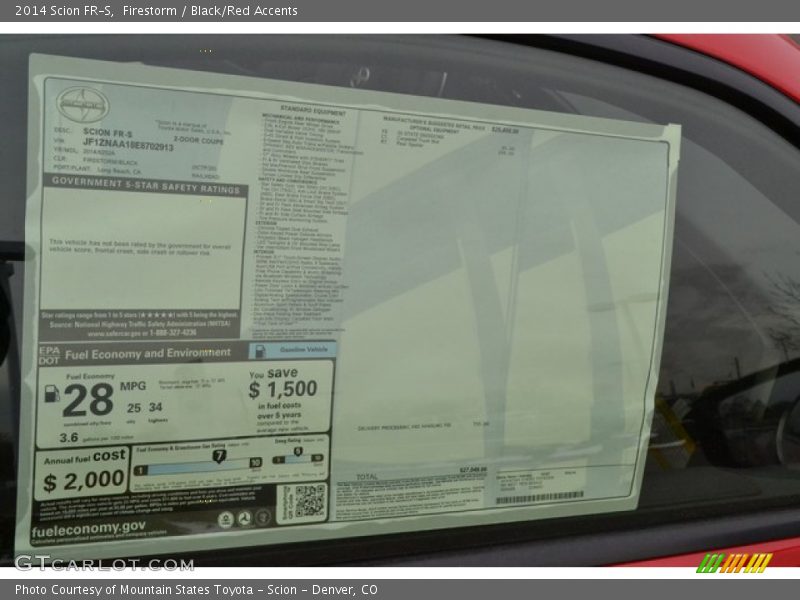
Task: Click the barcode at the sticker's bottom right
Action: (540, 496)
